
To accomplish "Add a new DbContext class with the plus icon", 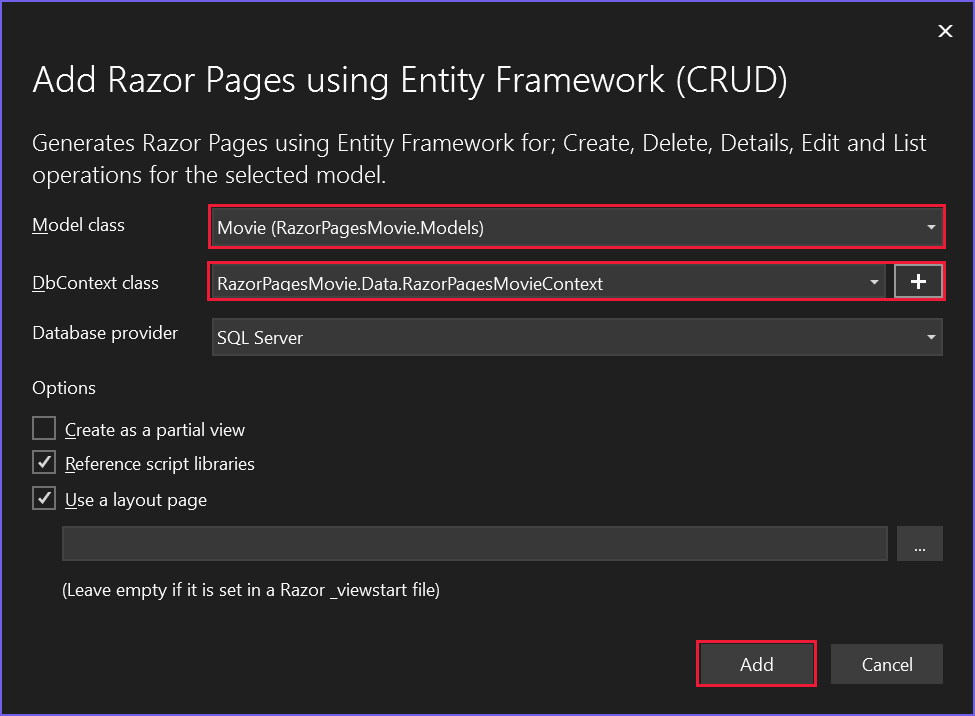I will [918, 281].
